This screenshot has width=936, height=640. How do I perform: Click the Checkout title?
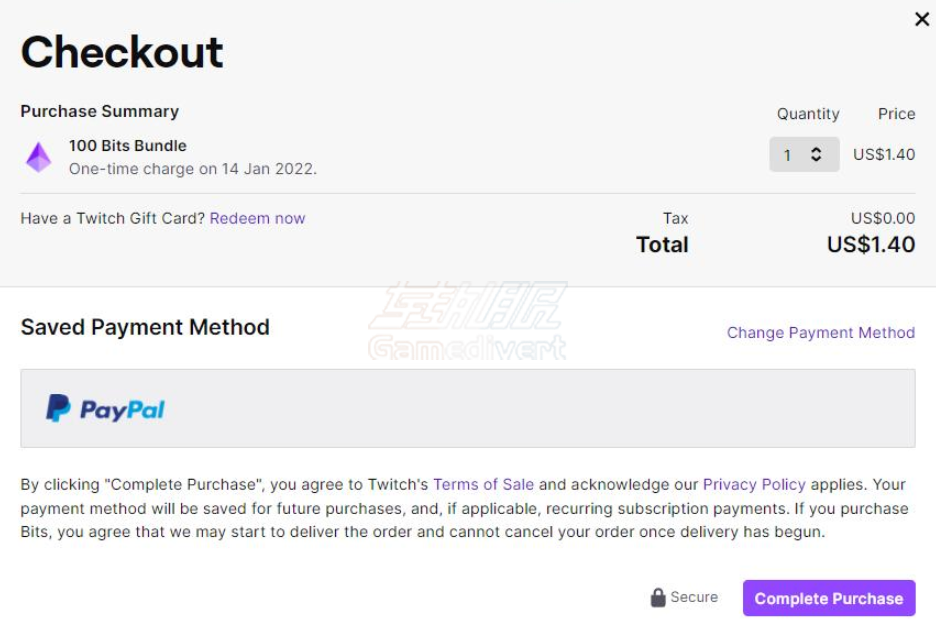120,53
